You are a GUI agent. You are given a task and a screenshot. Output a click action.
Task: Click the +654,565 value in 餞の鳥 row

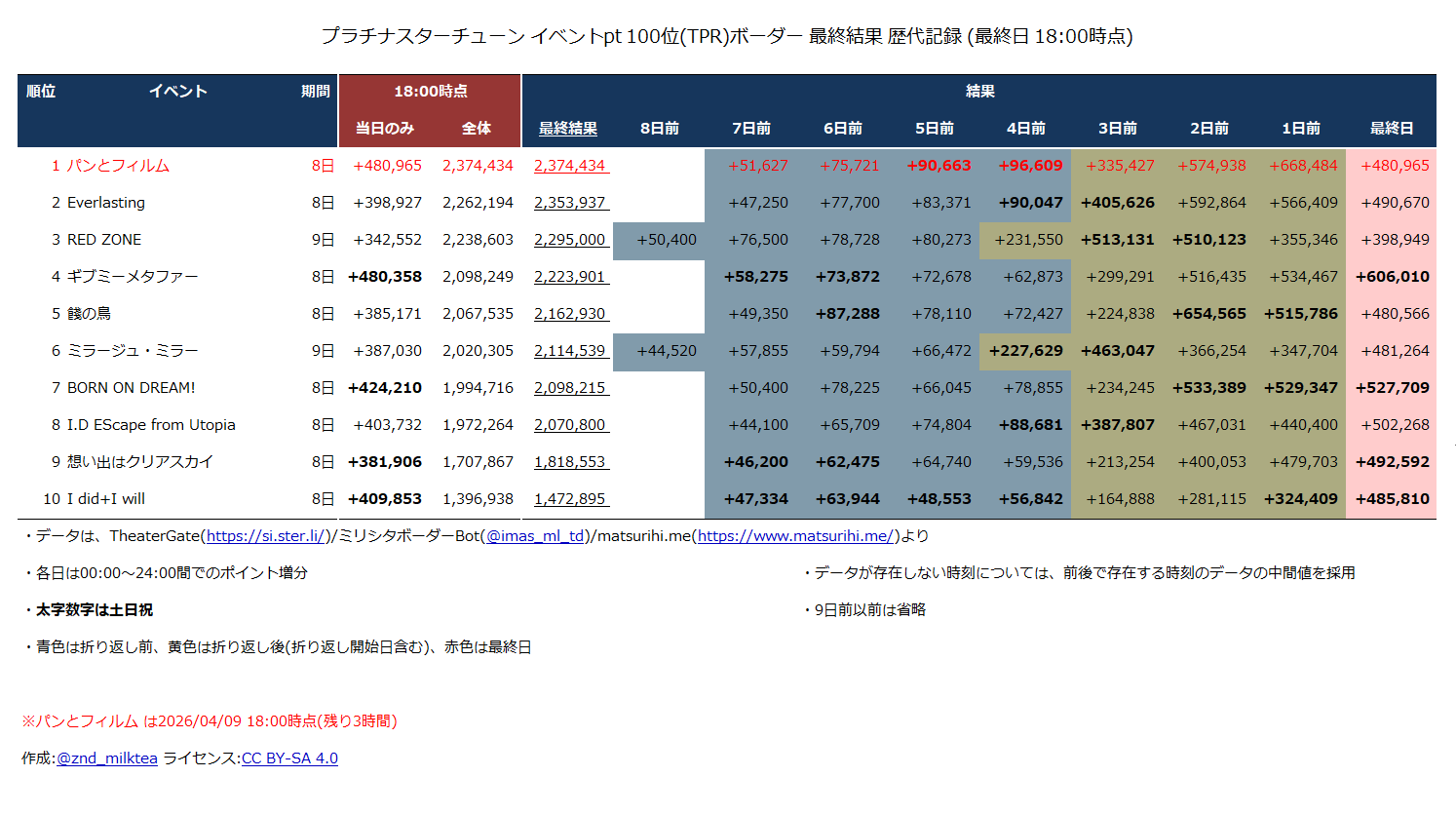tap(1209, 314)
